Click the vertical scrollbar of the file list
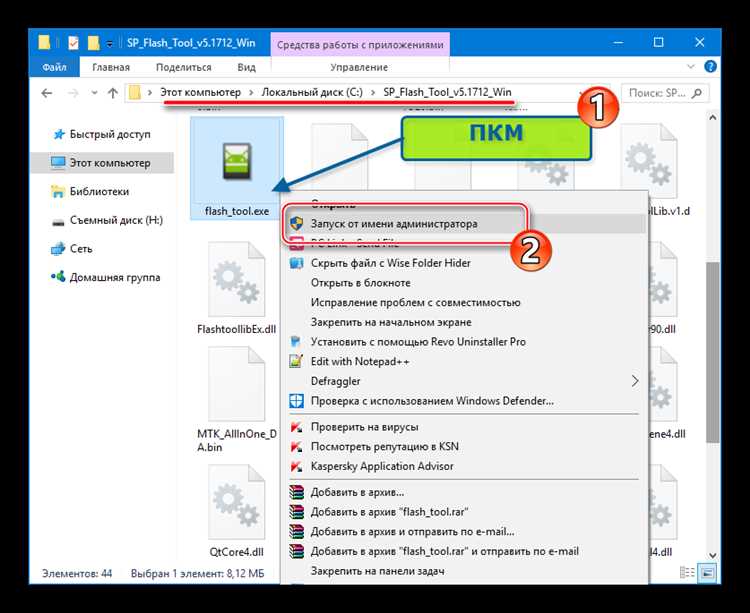 (712, 350)
